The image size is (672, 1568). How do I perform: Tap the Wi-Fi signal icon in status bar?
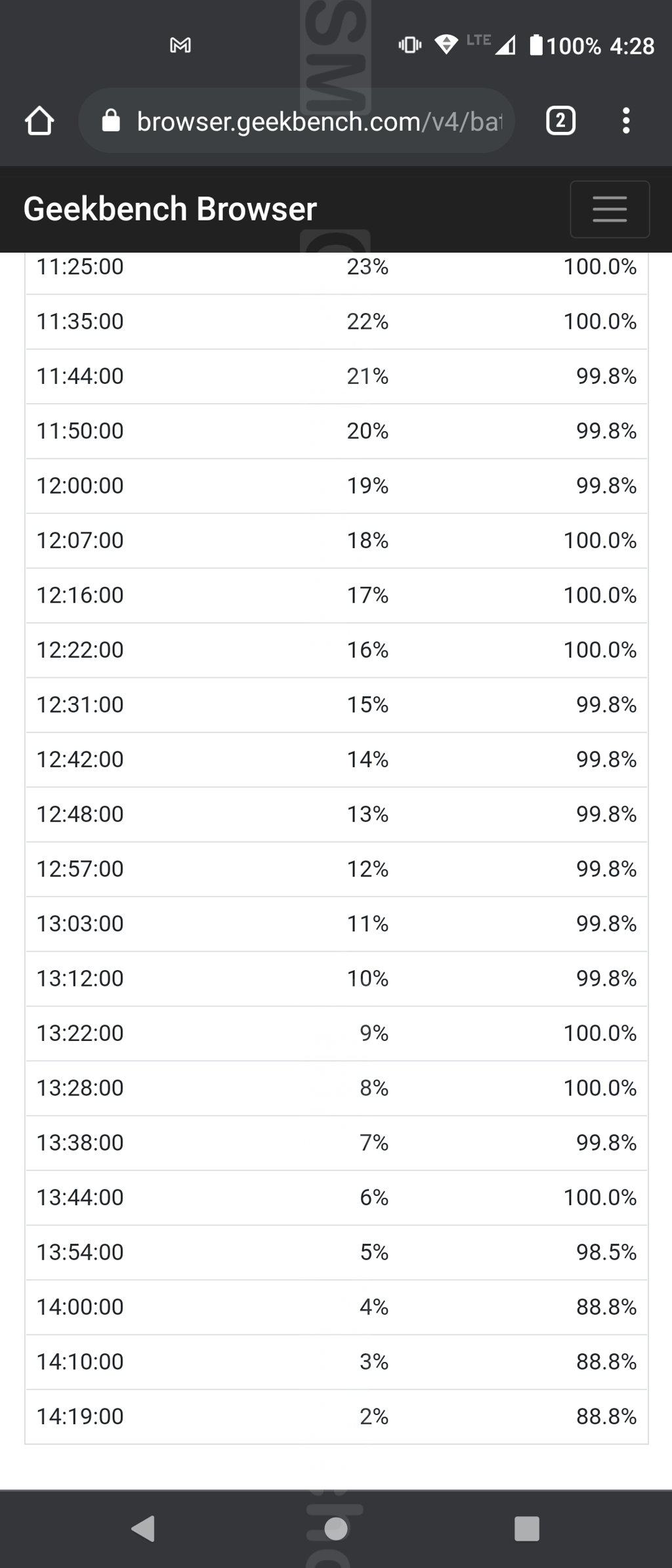446,45
